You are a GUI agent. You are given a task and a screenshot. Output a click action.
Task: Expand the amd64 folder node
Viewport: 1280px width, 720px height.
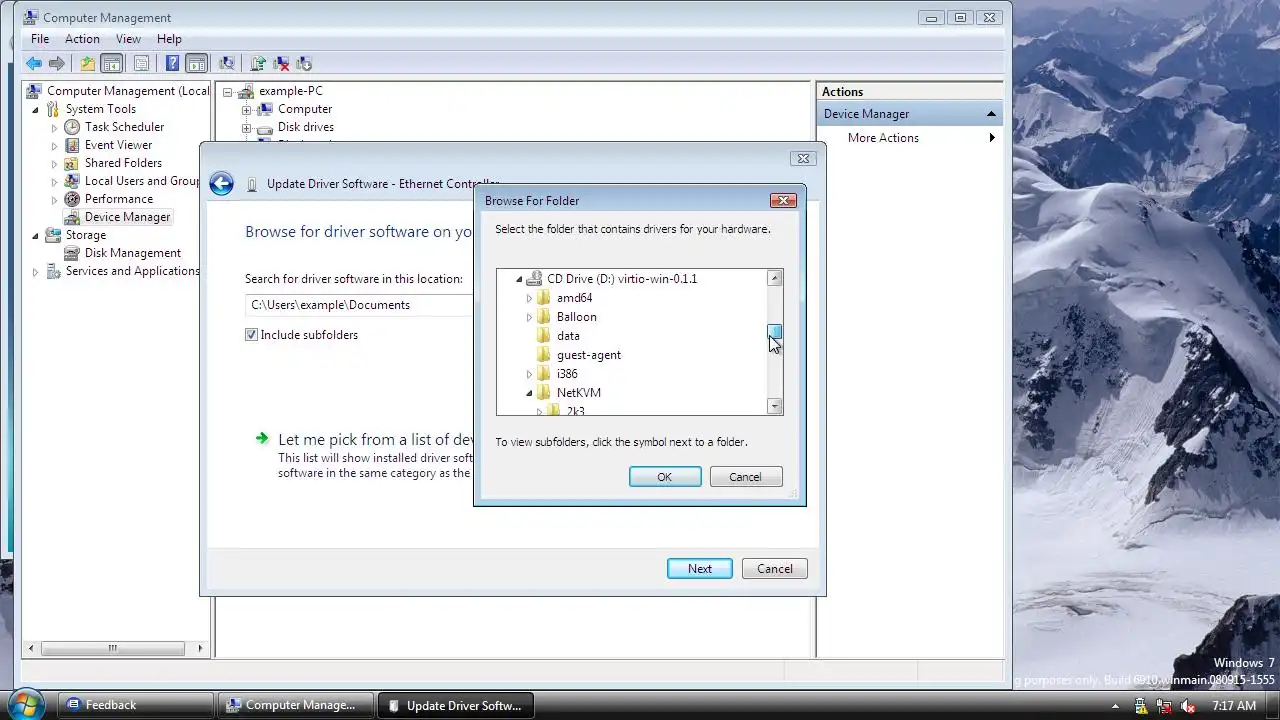point(529,298)
